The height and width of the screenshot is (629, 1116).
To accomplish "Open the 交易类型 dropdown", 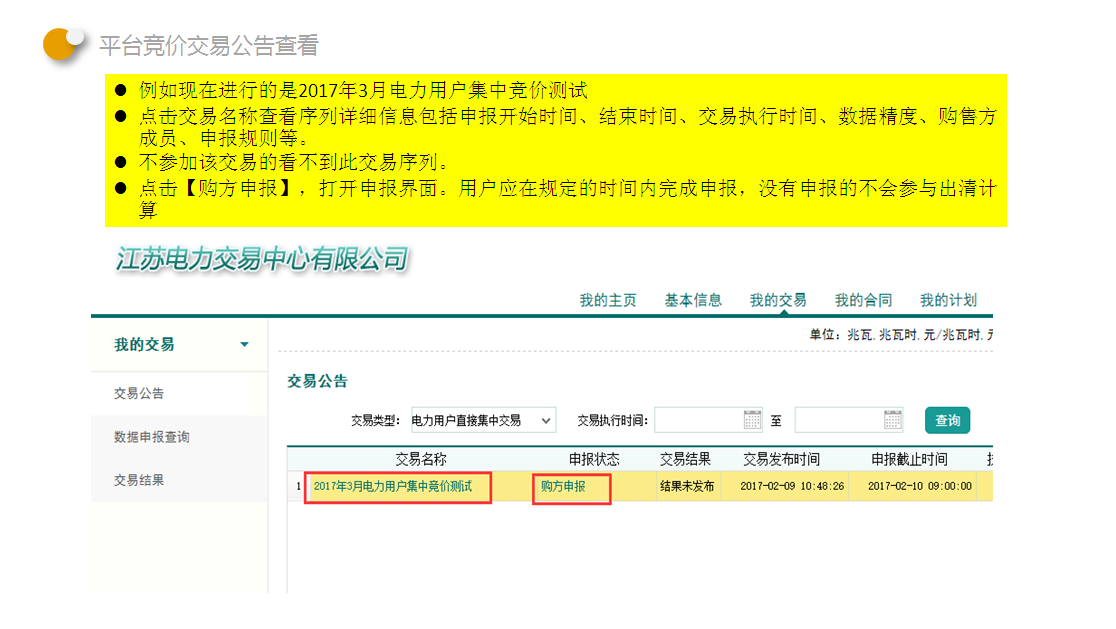I will click(x=482, y=421).
